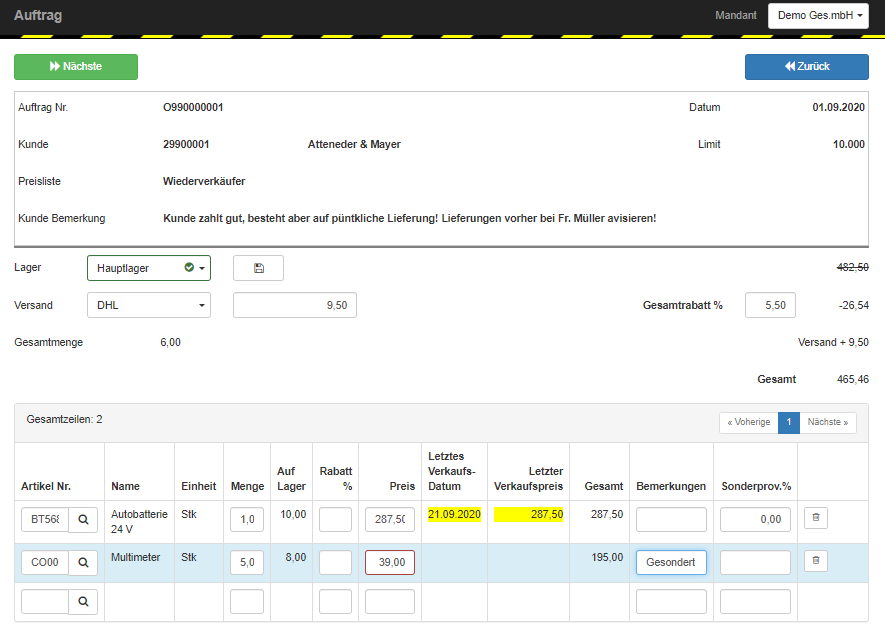This screenshot has width=885, height=630.
Task: Edit Menge field for Autobatterie
Action: 247,519
